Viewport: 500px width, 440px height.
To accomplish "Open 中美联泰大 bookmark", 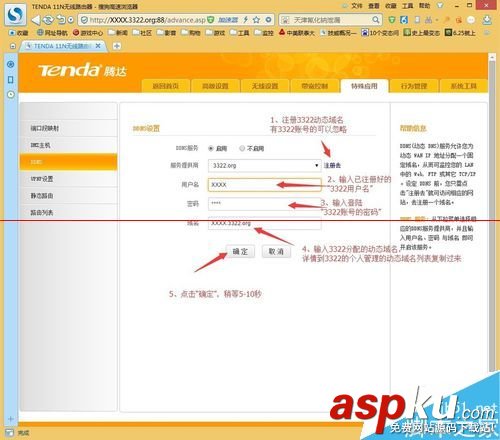I will click(297, 33).
